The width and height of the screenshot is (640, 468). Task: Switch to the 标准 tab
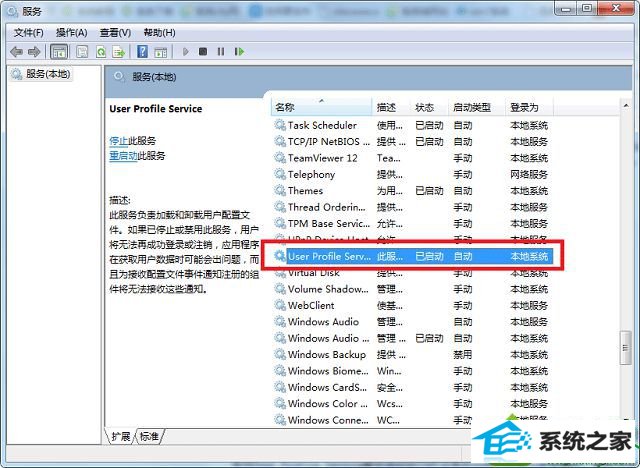[149, 437]
